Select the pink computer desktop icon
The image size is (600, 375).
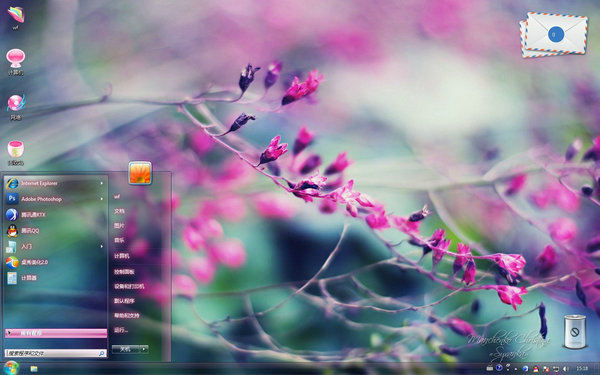click(x=16, y=62)
